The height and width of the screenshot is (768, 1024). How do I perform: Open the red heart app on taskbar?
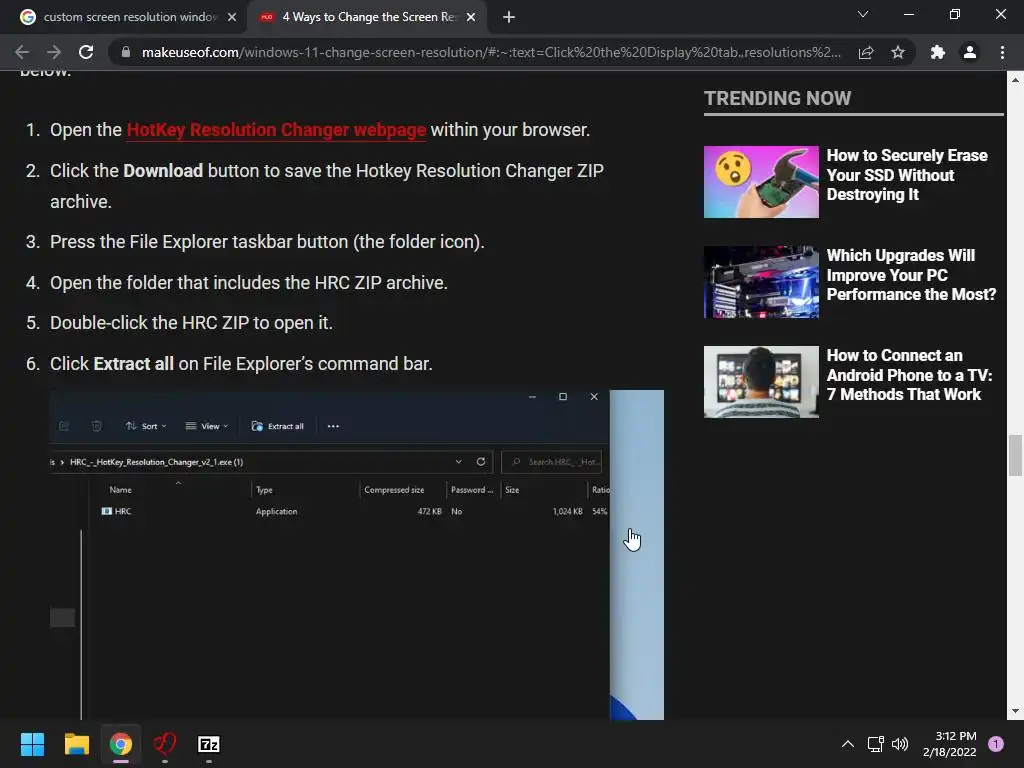pyautogui.click(x=165, y=744)
